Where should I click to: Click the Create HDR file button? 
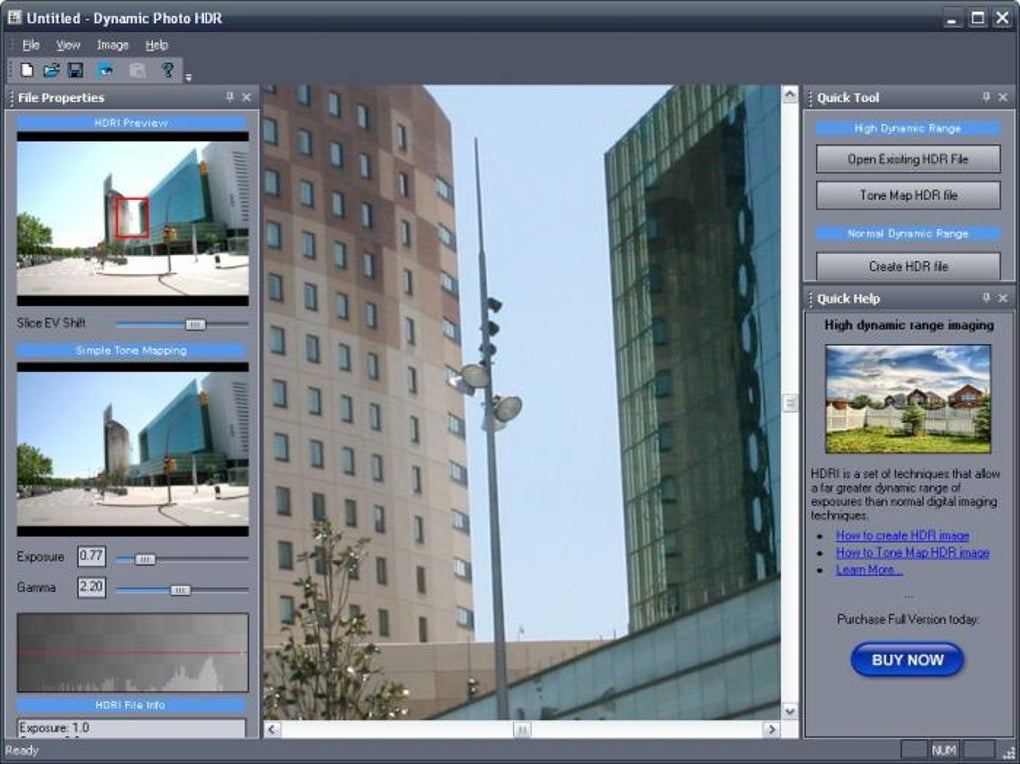[x=908, y=266]
